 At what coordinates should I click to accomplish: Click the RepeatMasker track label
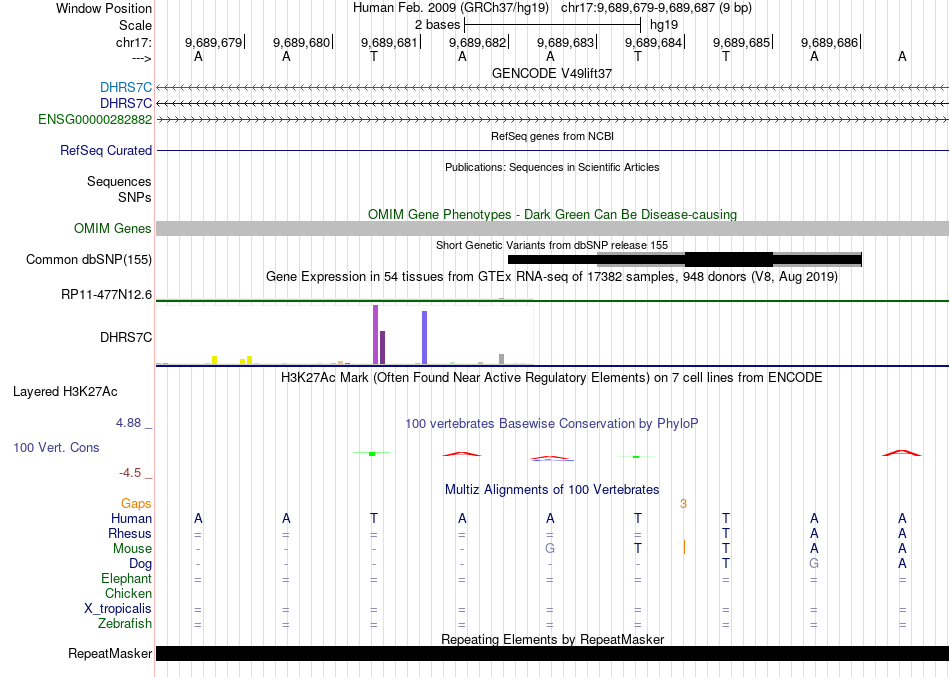point(110,653)
